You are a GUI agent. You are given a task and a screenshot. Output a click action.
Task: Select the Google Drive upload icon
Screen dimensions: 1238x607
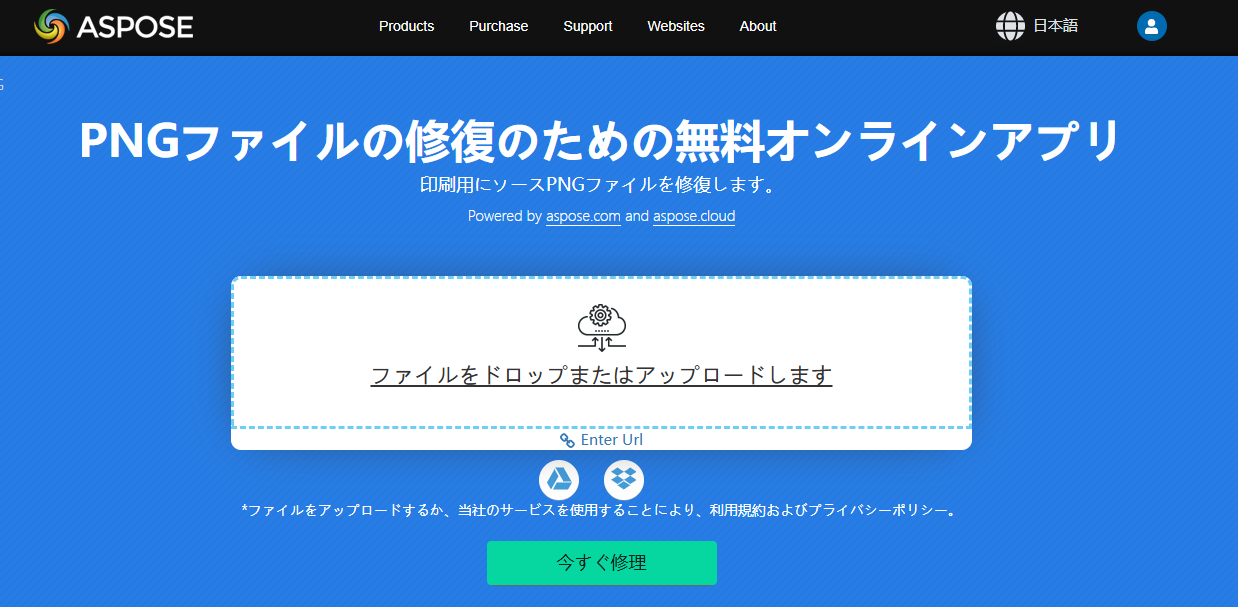[559, 480]
